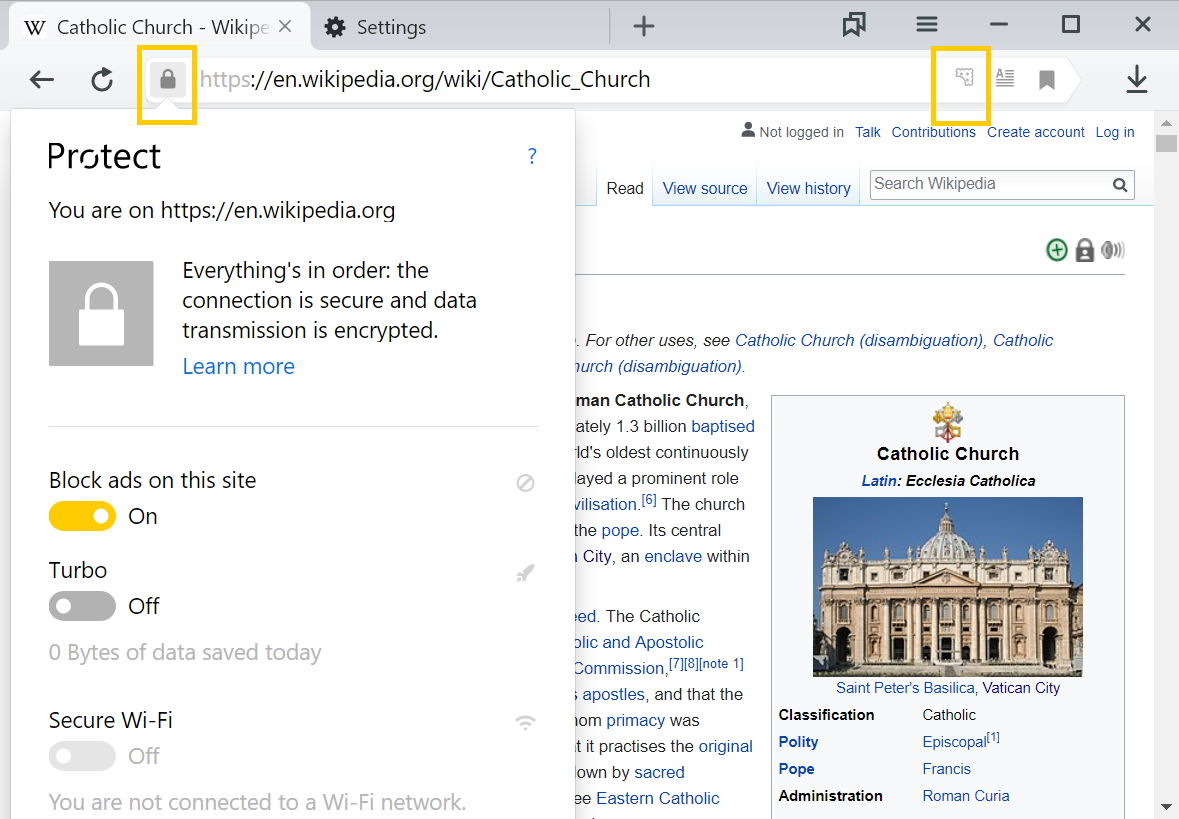
Task: Open the browser hamburger menu
Action: pyautogui.click(x=927, y=25)
